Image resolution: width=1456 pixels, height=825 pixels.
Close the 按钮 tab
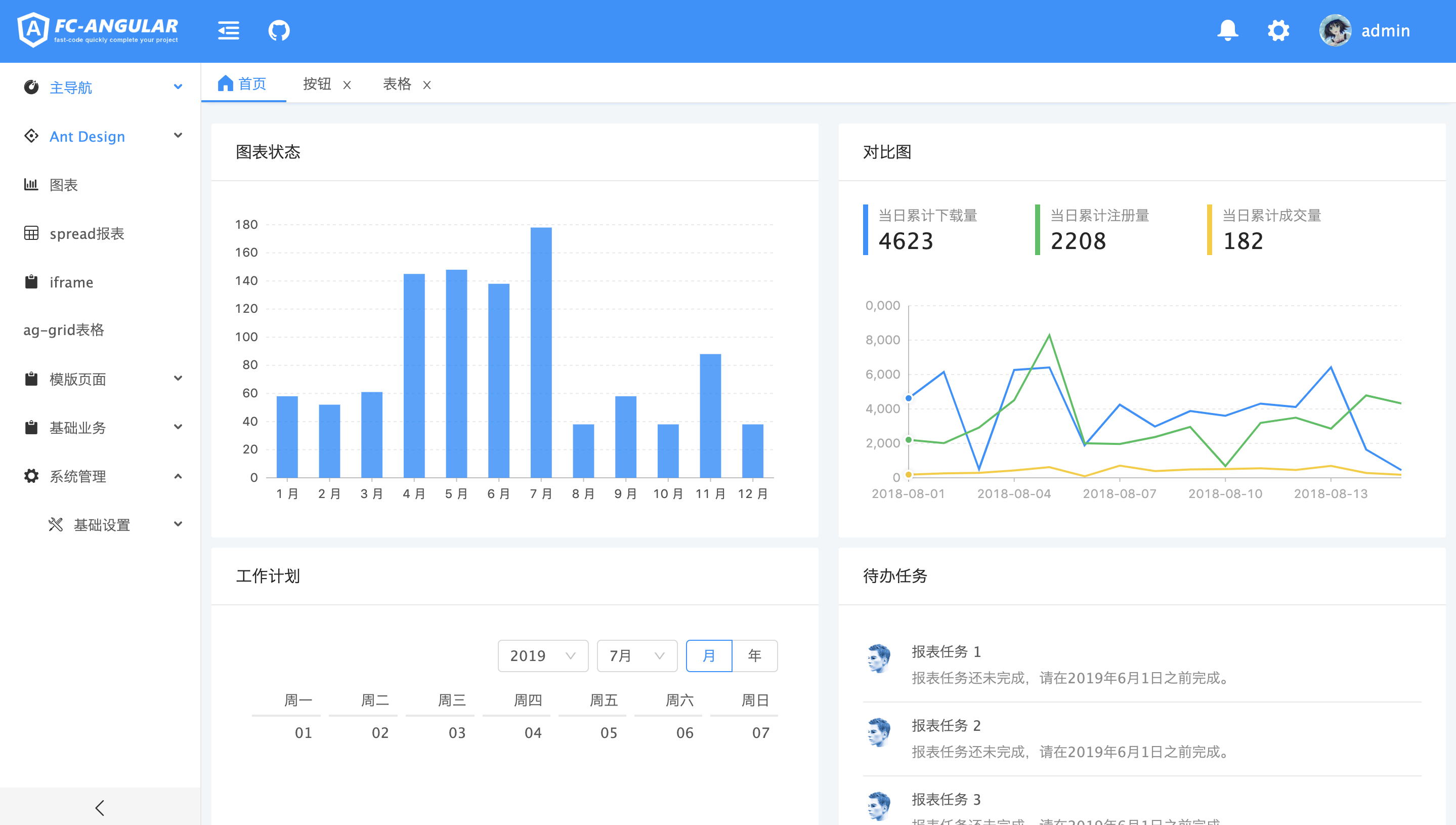click(347, 85)
